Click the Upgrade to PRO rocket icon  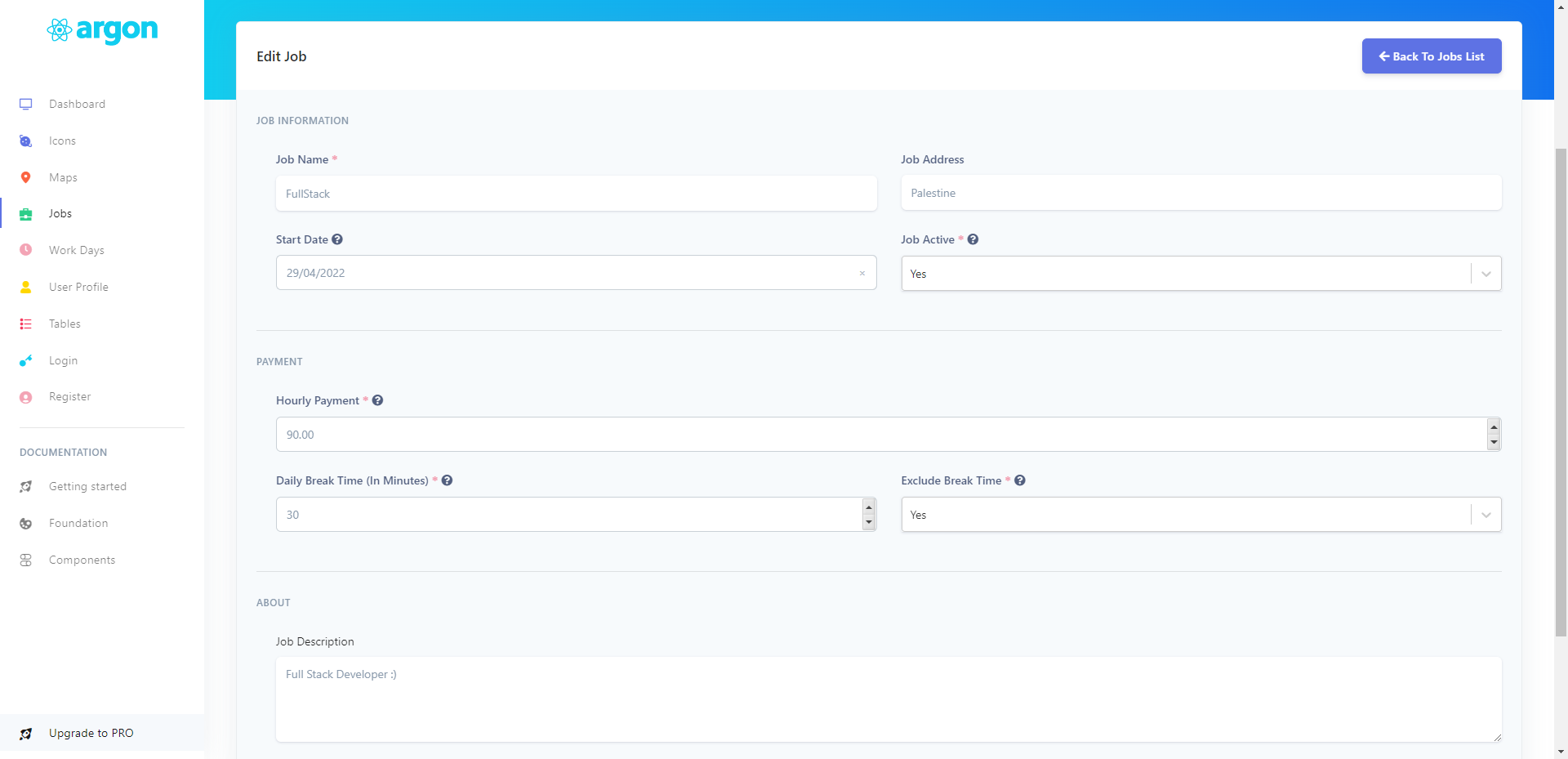click(26, 733)
